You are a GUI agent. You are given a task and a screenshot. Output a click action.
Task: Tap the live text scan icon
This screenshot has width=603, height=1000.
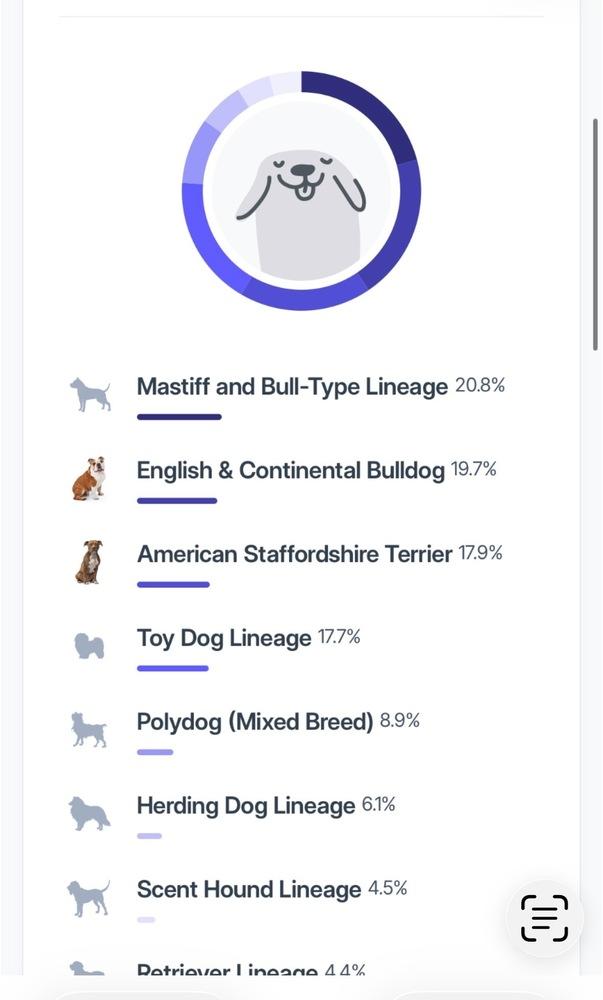pos(544,918)
